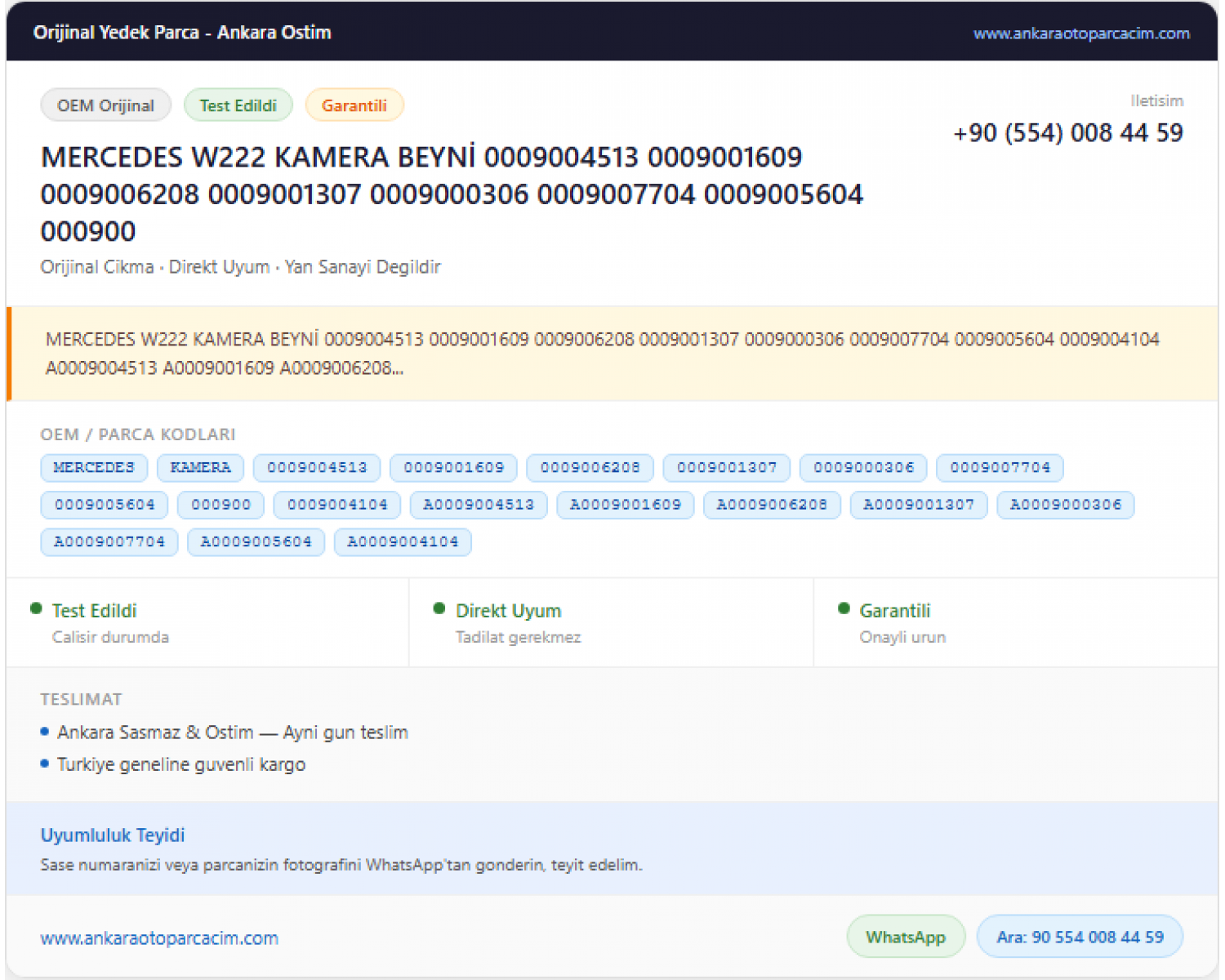The width and height of the screenshot is (1225, 980).
Task: Click the phone number +90 (554) 008 44 59
Action: click(x=1068, y=133)
